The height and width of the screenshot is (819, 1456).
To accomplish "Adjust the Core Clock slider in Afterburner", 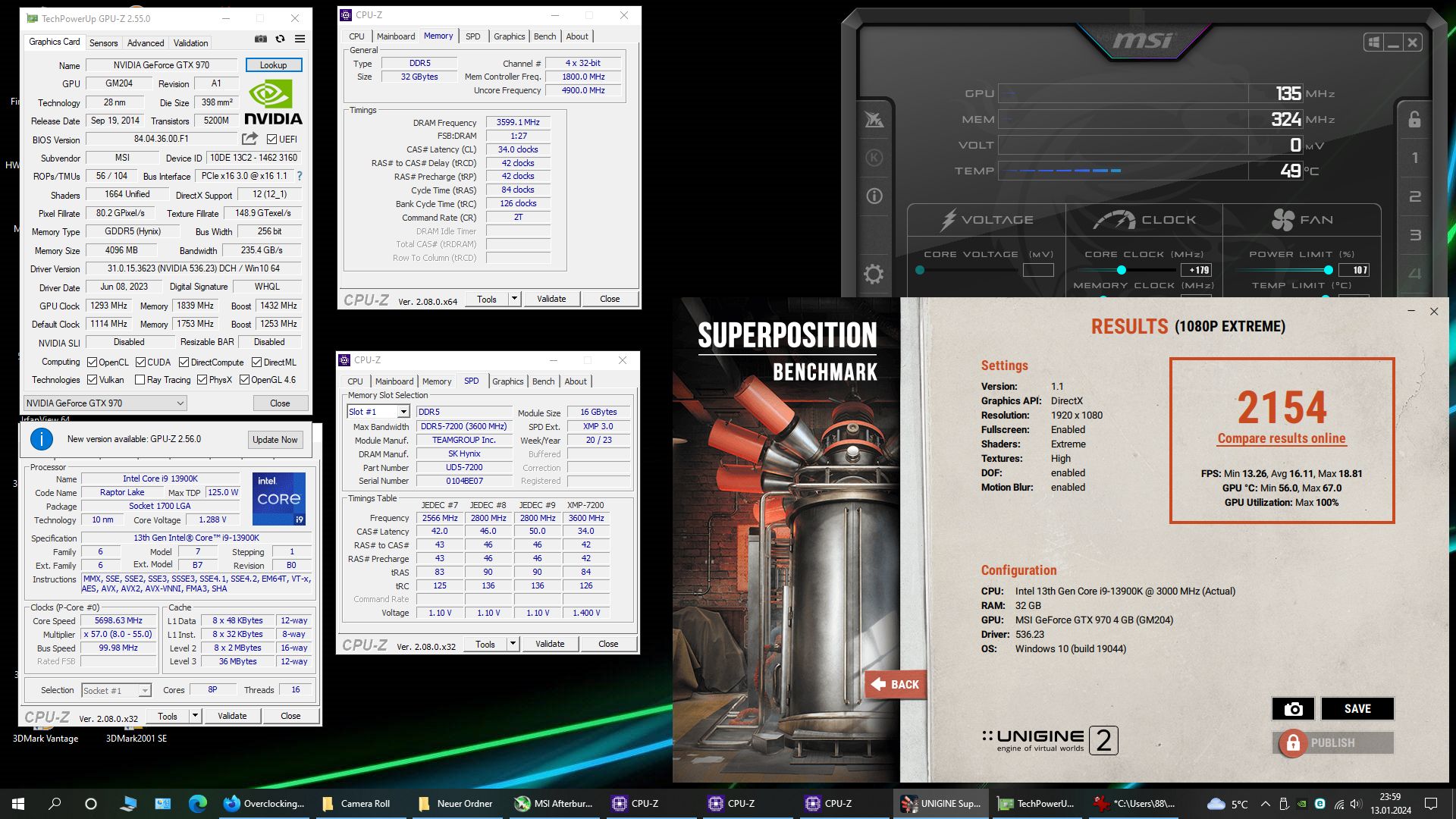I will [1121, 270].
